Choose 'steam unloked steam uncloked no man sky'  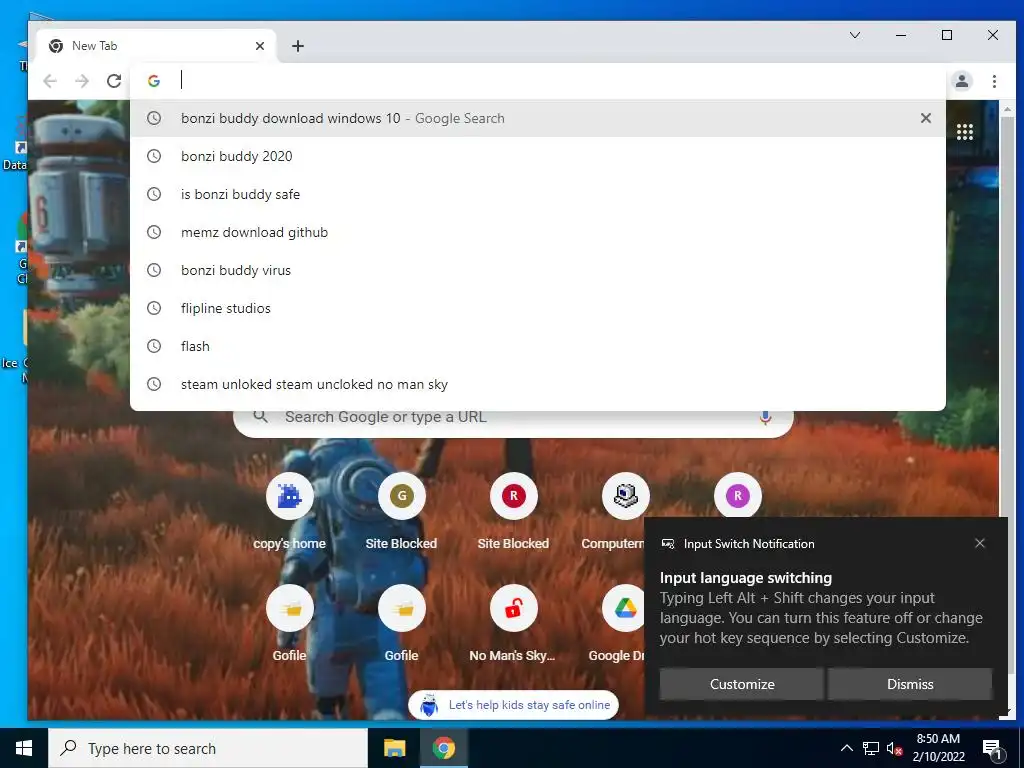click(537, 384)
